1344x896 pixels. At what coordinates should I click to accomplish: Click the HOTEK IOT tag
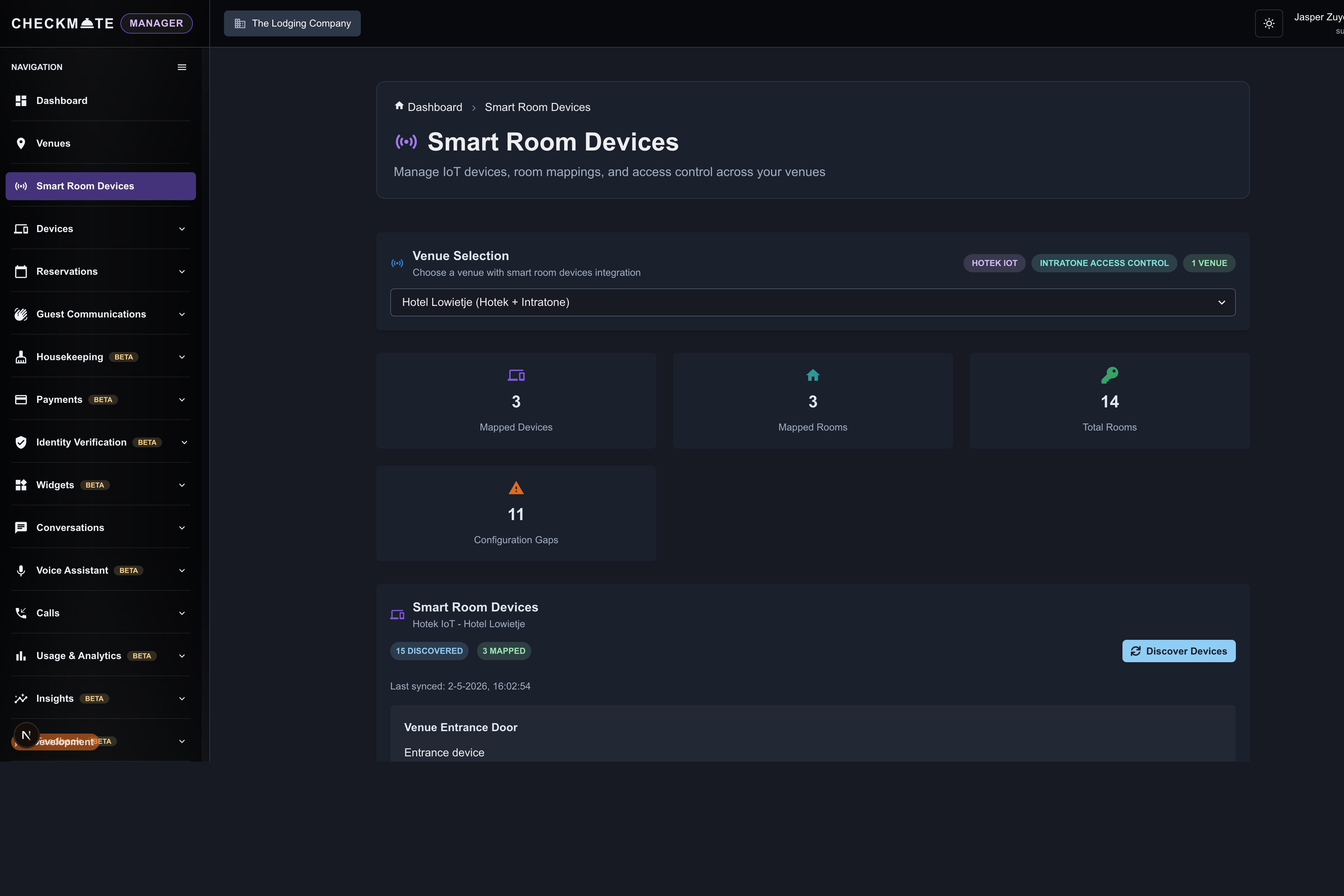click(x=994, y=264)
